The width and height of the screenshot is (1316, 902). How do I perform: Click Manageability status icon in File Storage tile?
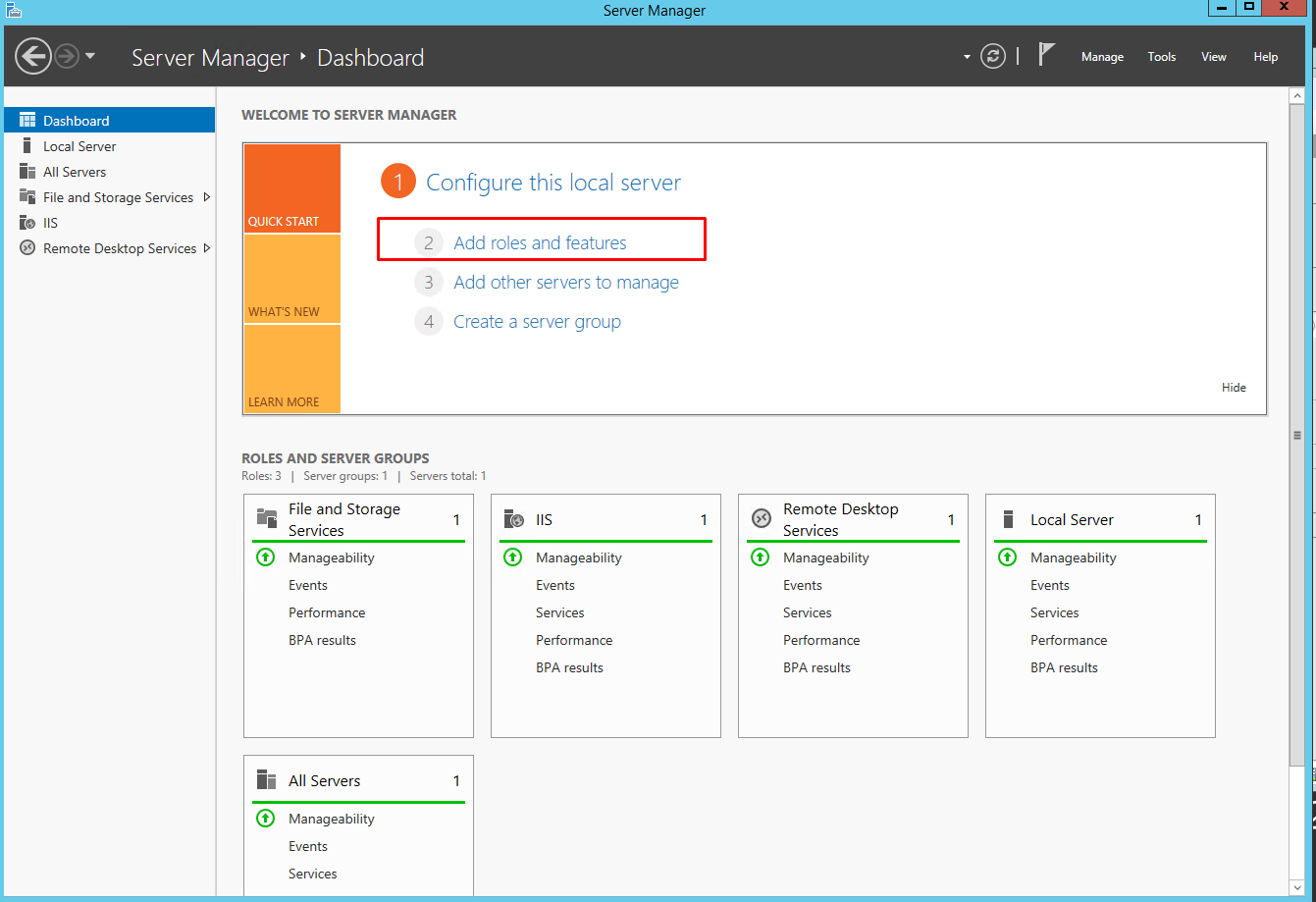pos(265,557)
